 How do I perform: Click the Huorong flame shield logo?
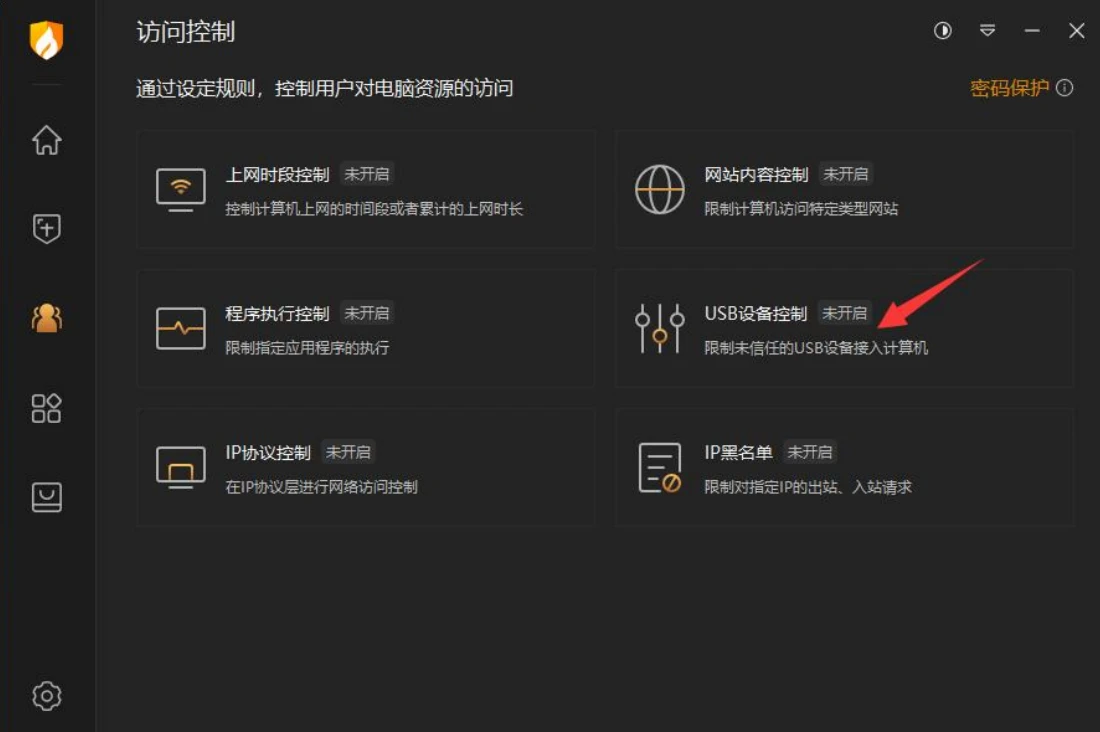(46, 40)
